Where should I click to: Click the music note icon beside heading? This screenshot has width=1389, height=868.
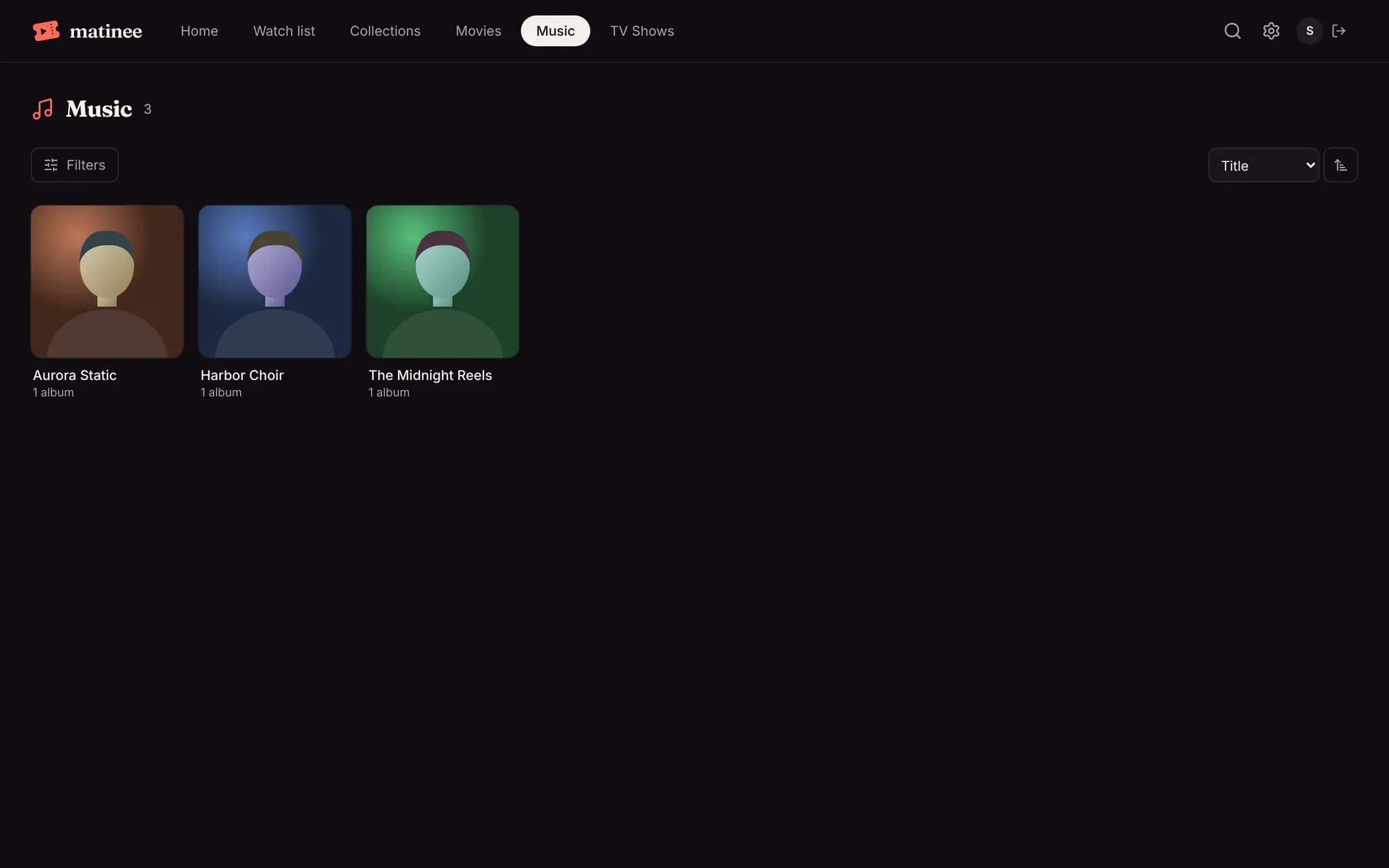pos(43,109)
